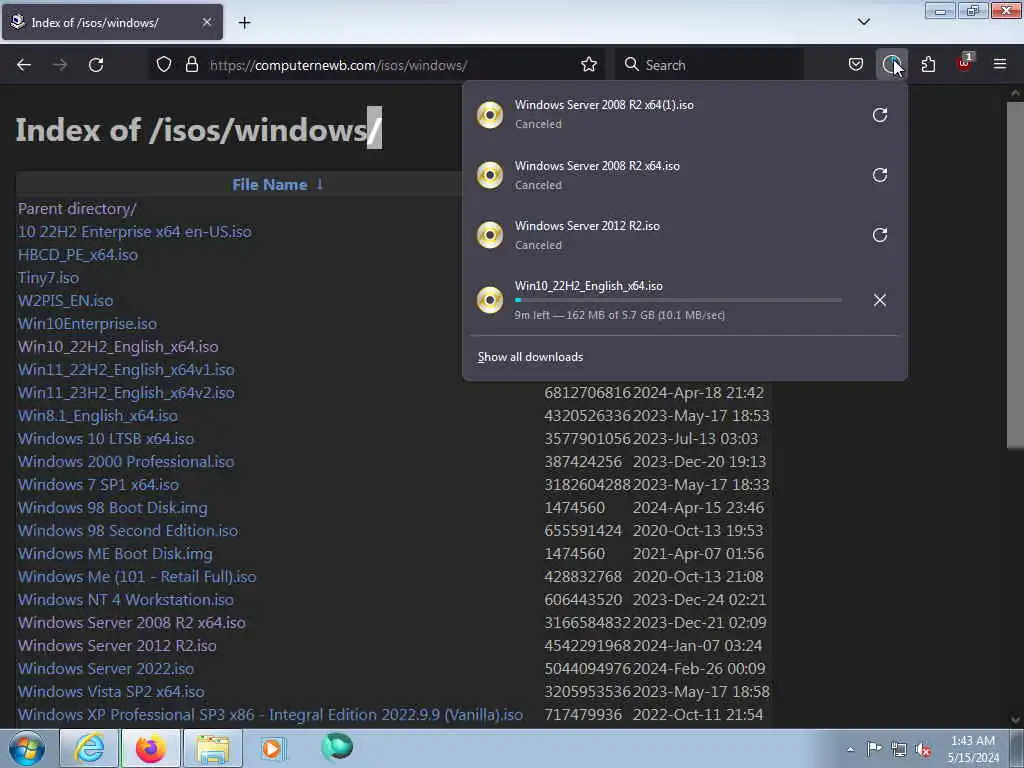View site security padlock information
Viewport: 1024px width, 768px height.
coord(191,65)
